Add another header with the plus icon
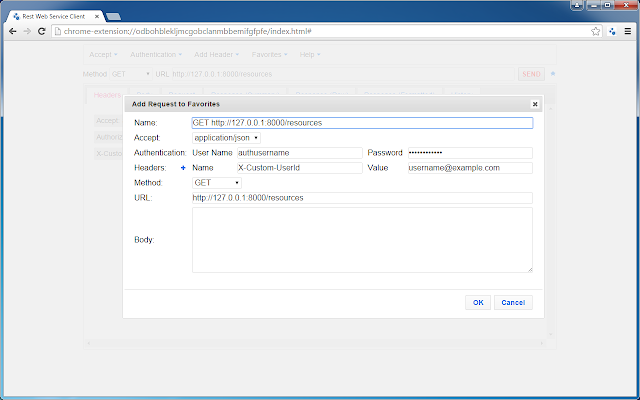 (x=183, y=168)
